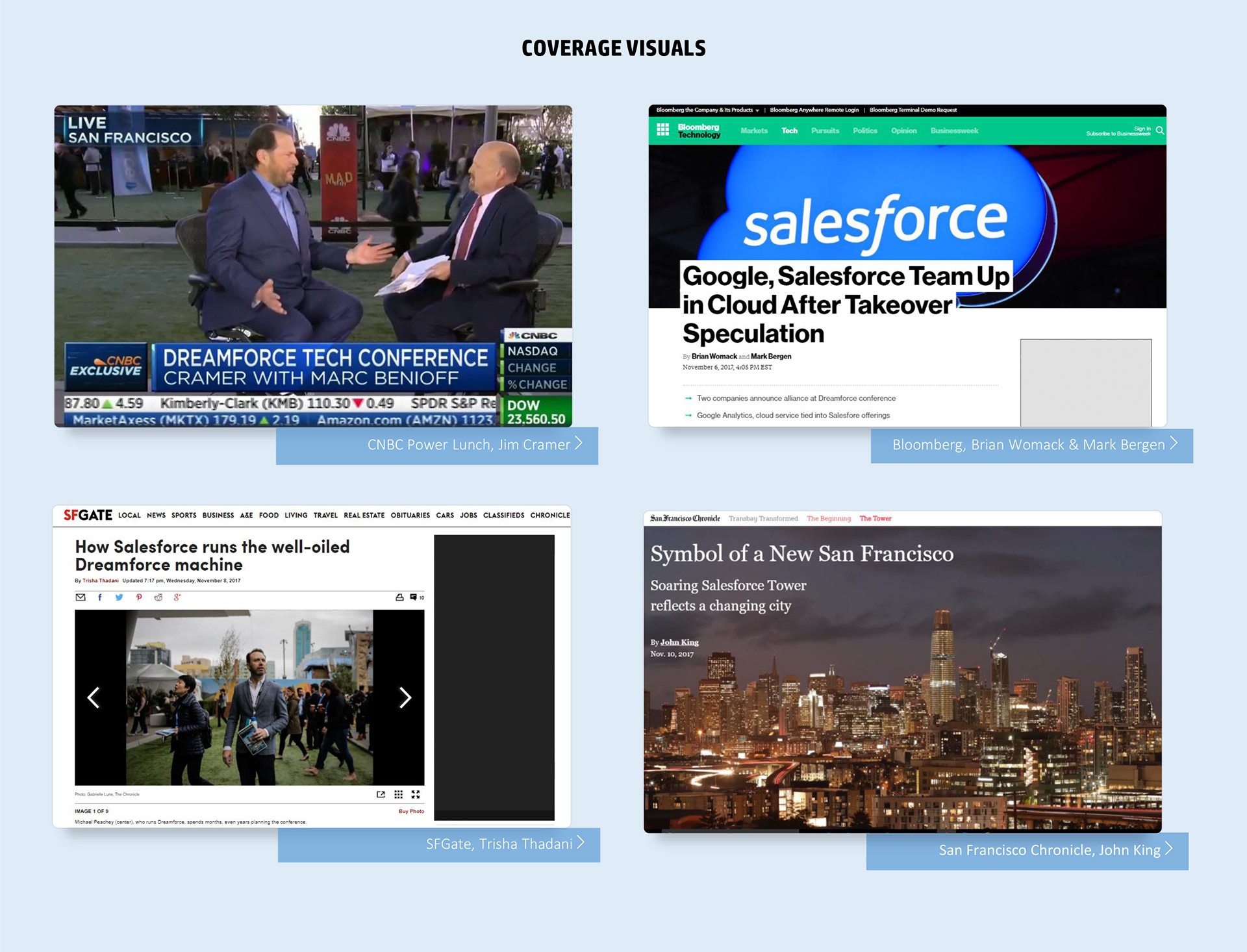Open the NEWS menu on SFGate
Image resolution: width=1247 pixels, height=952 pixels.
(x=156, y=516)
